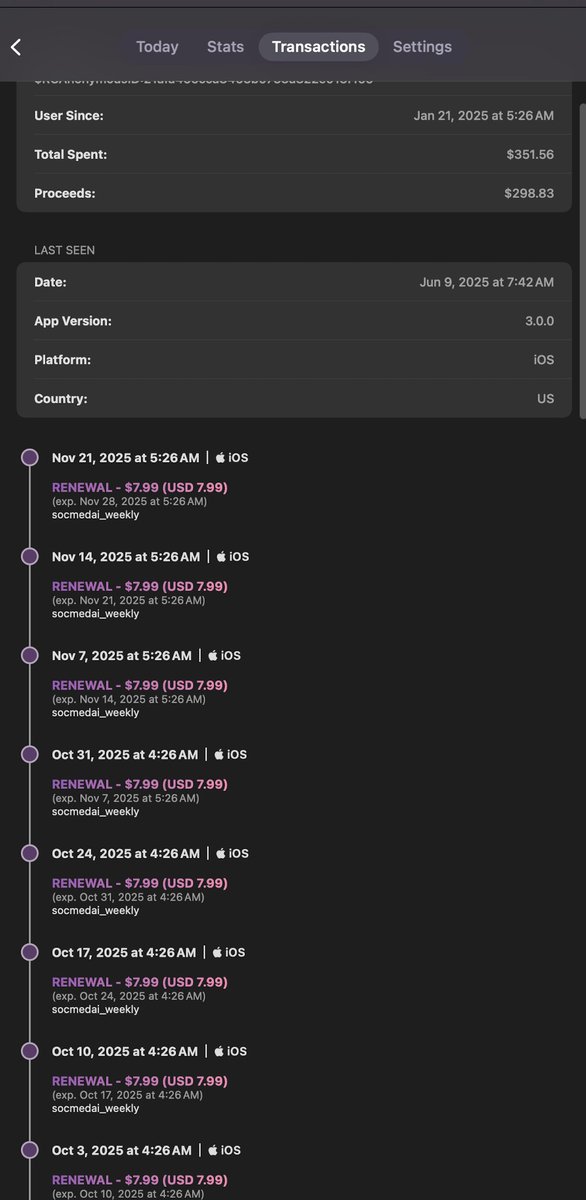Click the Apple logo beside Oct 31 transaction
Image resolution: width=586 pixels, height=1200 pixels.
[219, 754]
